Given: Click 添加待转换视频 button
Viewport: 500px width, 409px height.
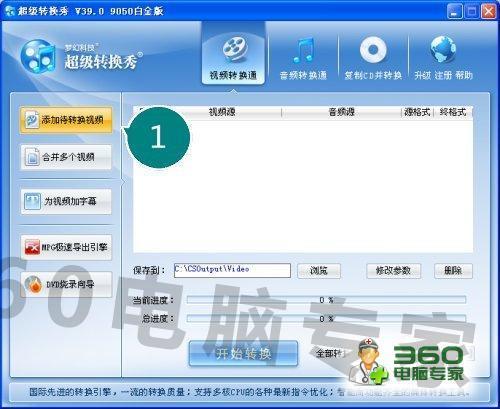Looking at the screenshot, I should click(x=66, y=120).
